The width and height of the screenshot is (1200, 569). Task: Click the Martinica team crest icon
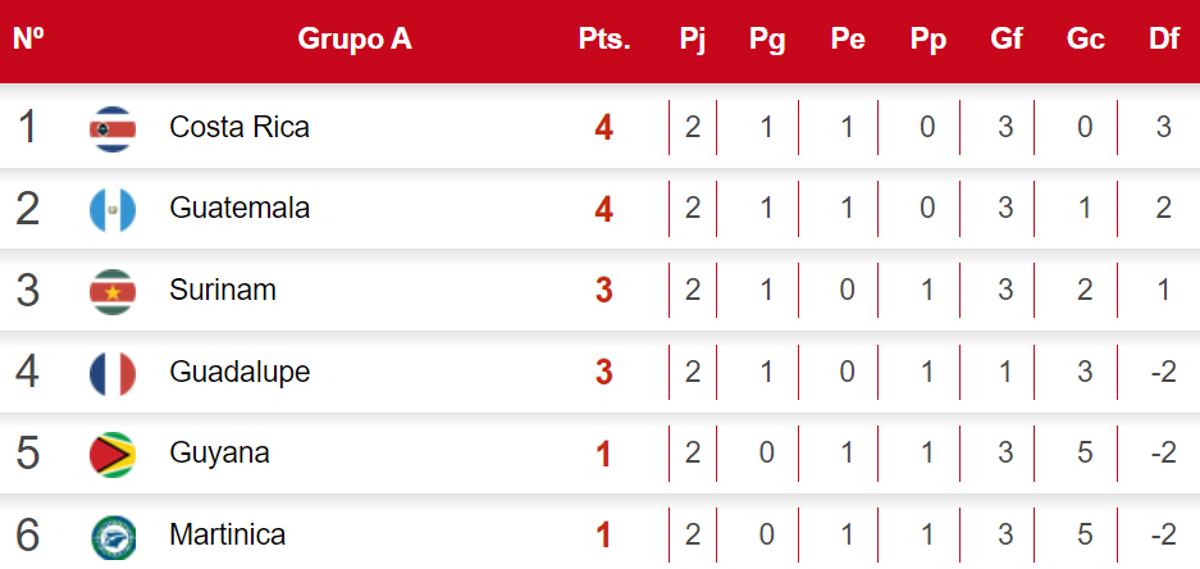coord(112,536)
